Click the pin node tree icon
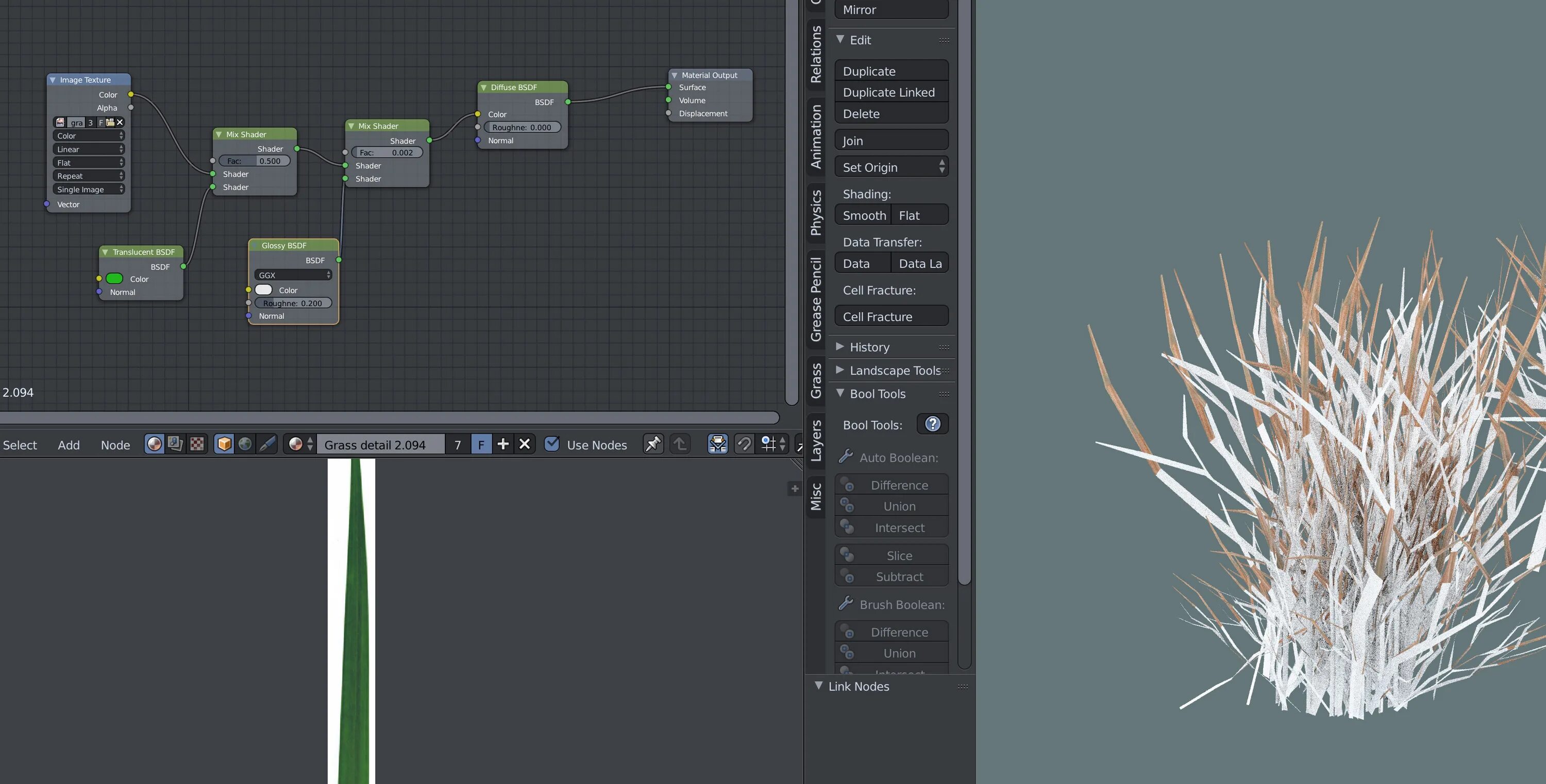Screen dimensions: 1546x784 [x=652, y=444]
